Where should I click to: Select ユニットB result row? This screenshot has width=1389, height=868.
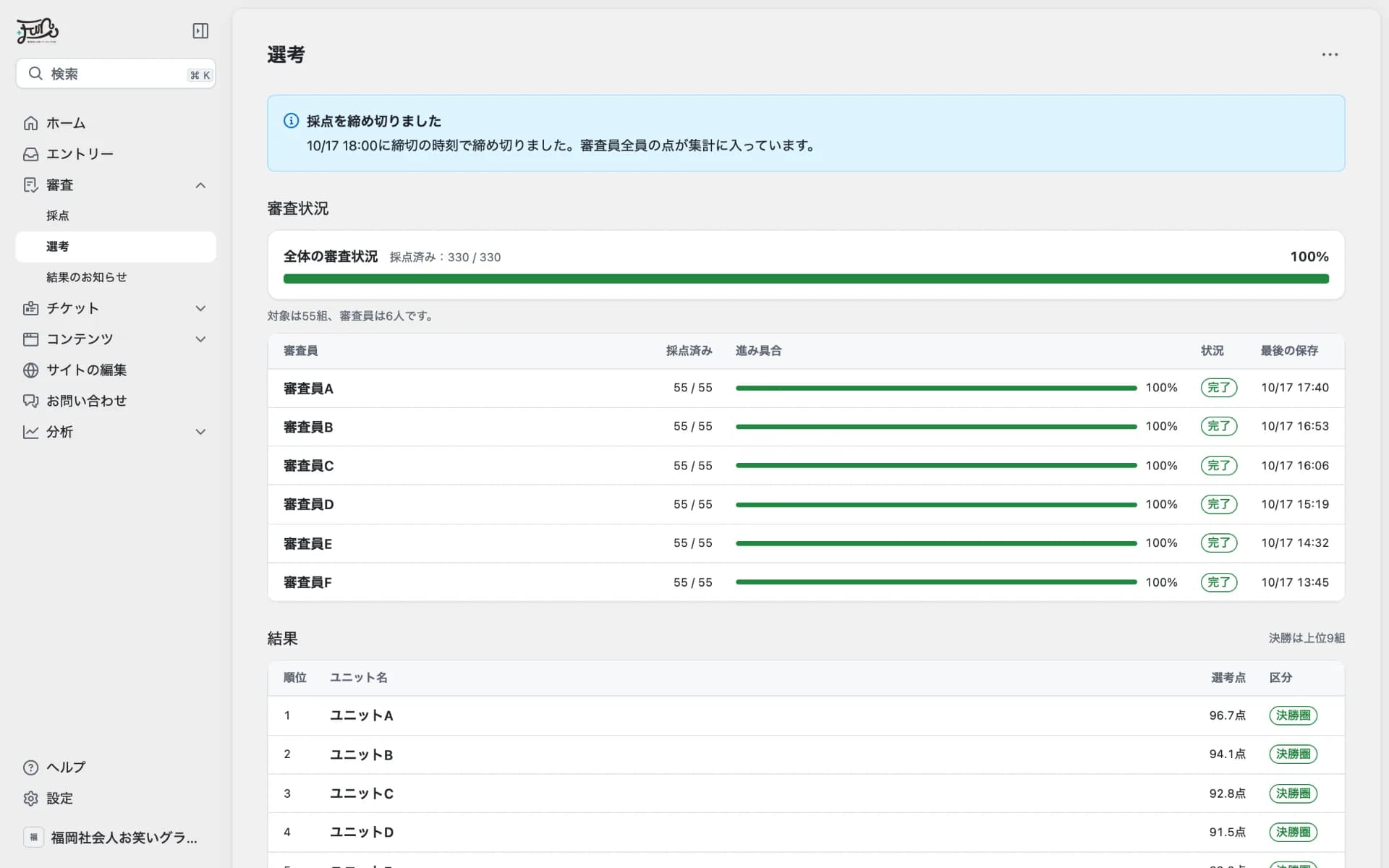pos(806,755)
